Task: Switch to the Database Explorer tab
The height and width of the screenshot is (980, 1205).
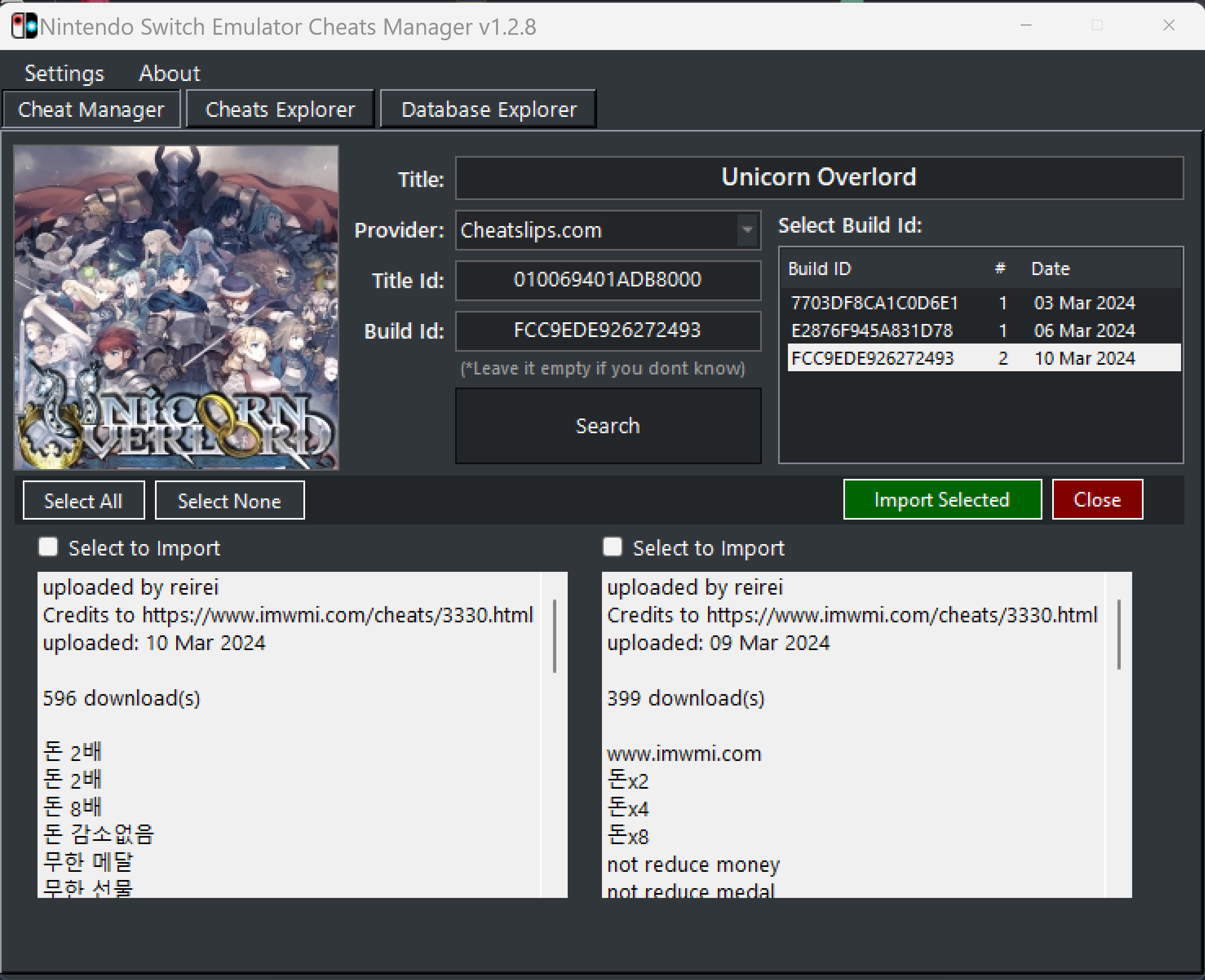Action: point(488,109)
